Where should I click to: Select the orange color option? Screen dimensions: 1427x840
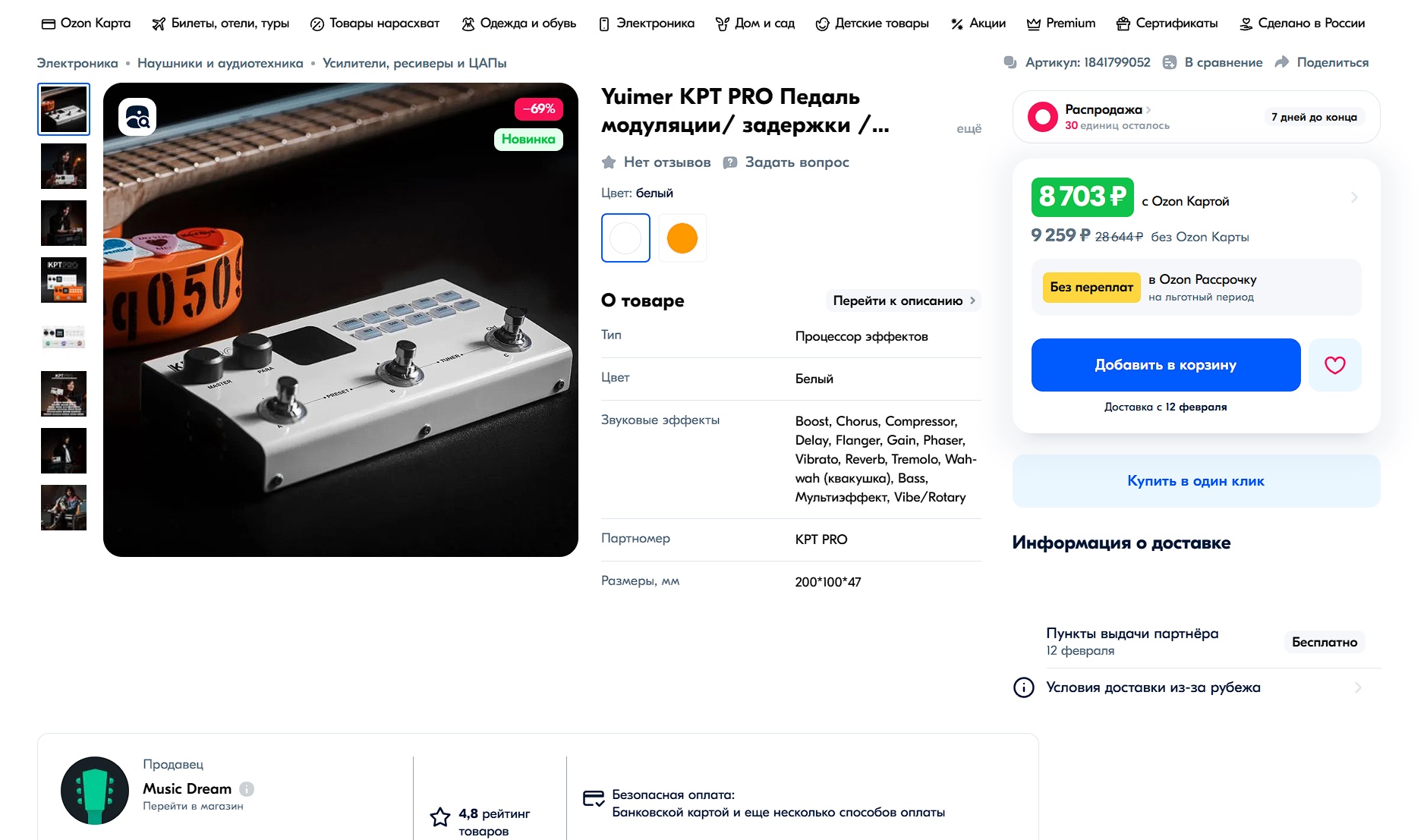[x=682, y=238]
